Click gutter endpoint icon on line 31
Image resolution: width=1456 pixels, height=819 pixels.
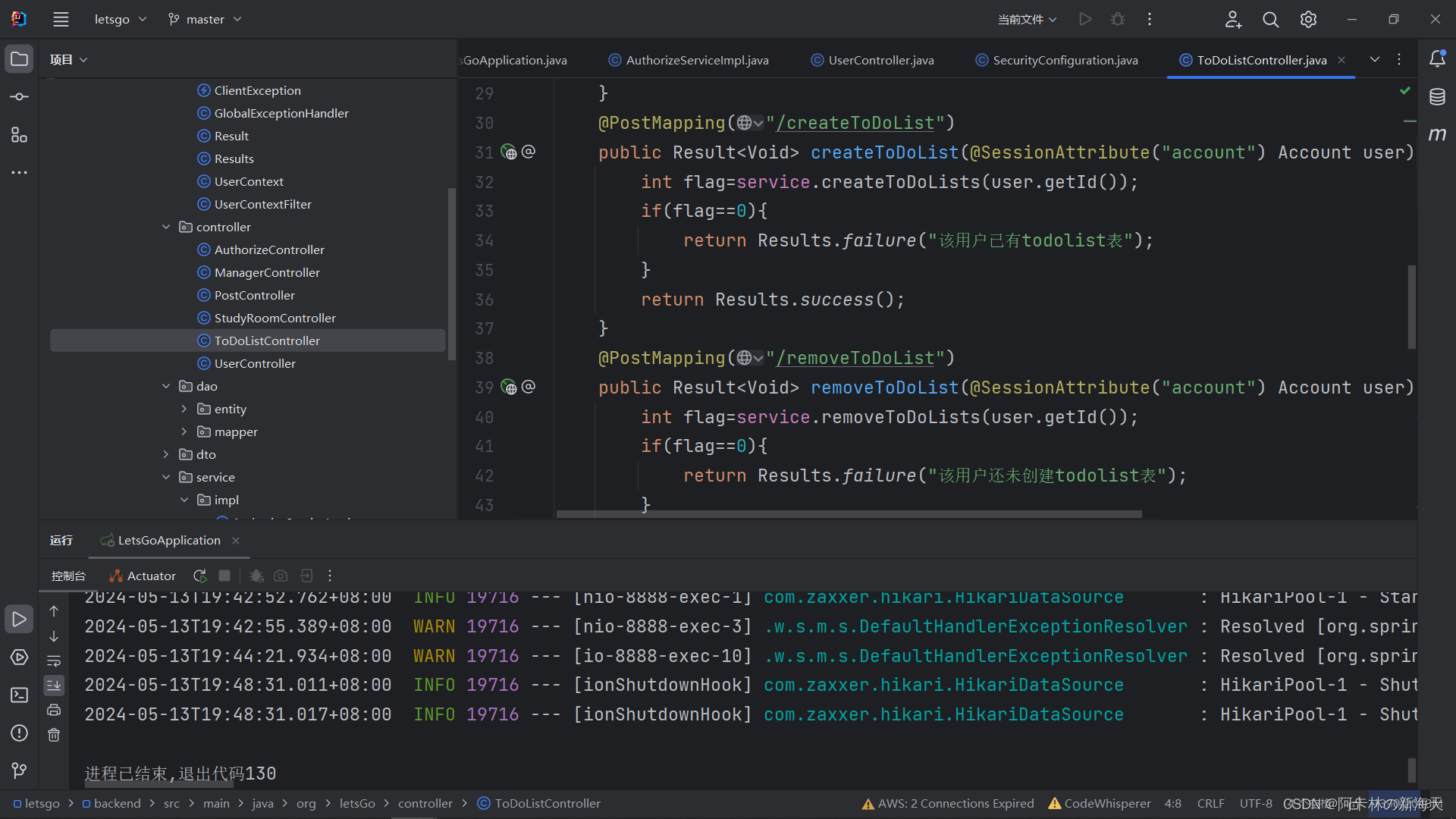point(509,152)
